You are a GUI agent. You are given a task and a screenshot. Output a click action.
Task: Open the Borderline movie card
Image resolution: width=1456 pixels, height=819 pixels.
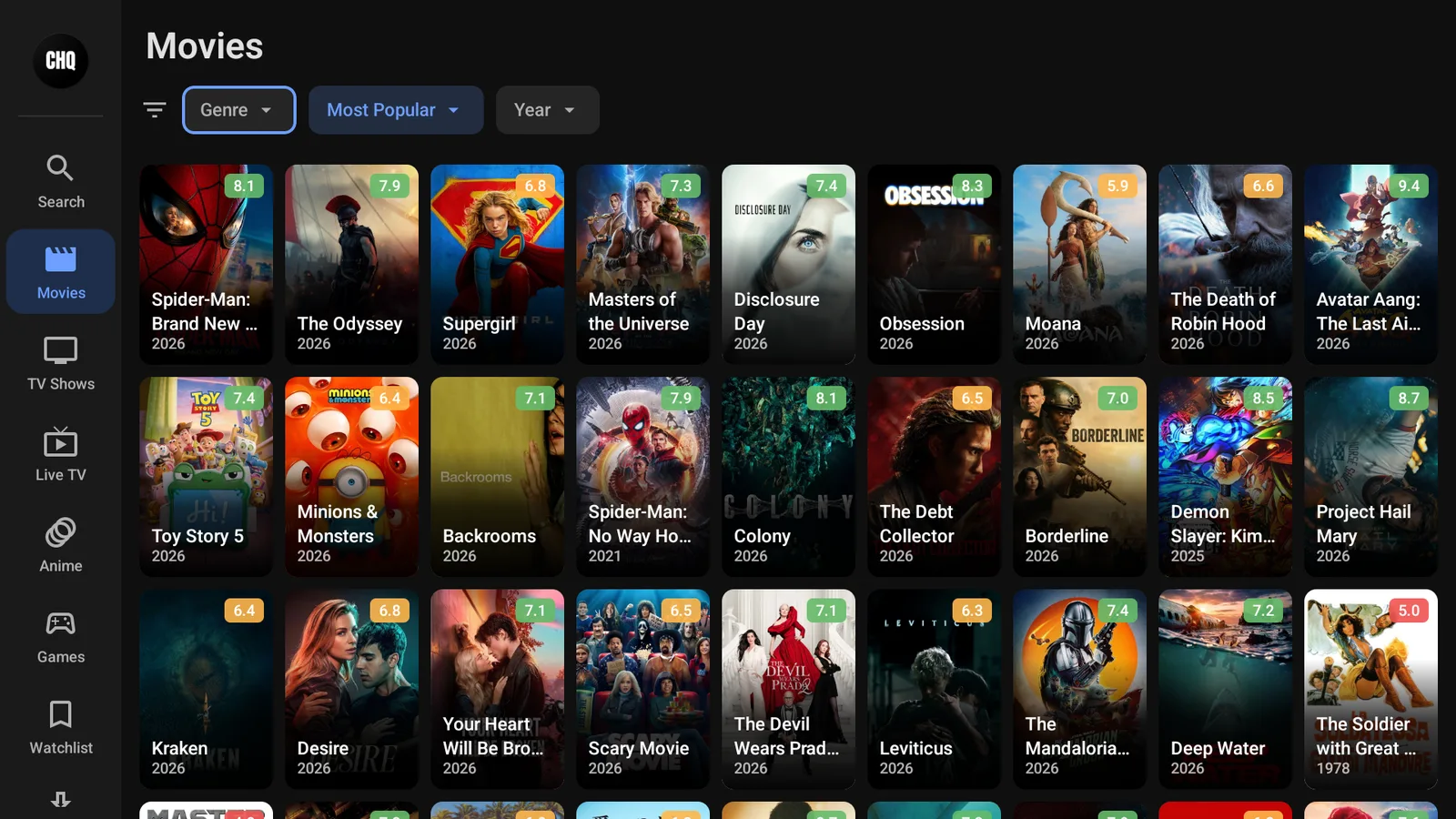(x=1080, y=477)
